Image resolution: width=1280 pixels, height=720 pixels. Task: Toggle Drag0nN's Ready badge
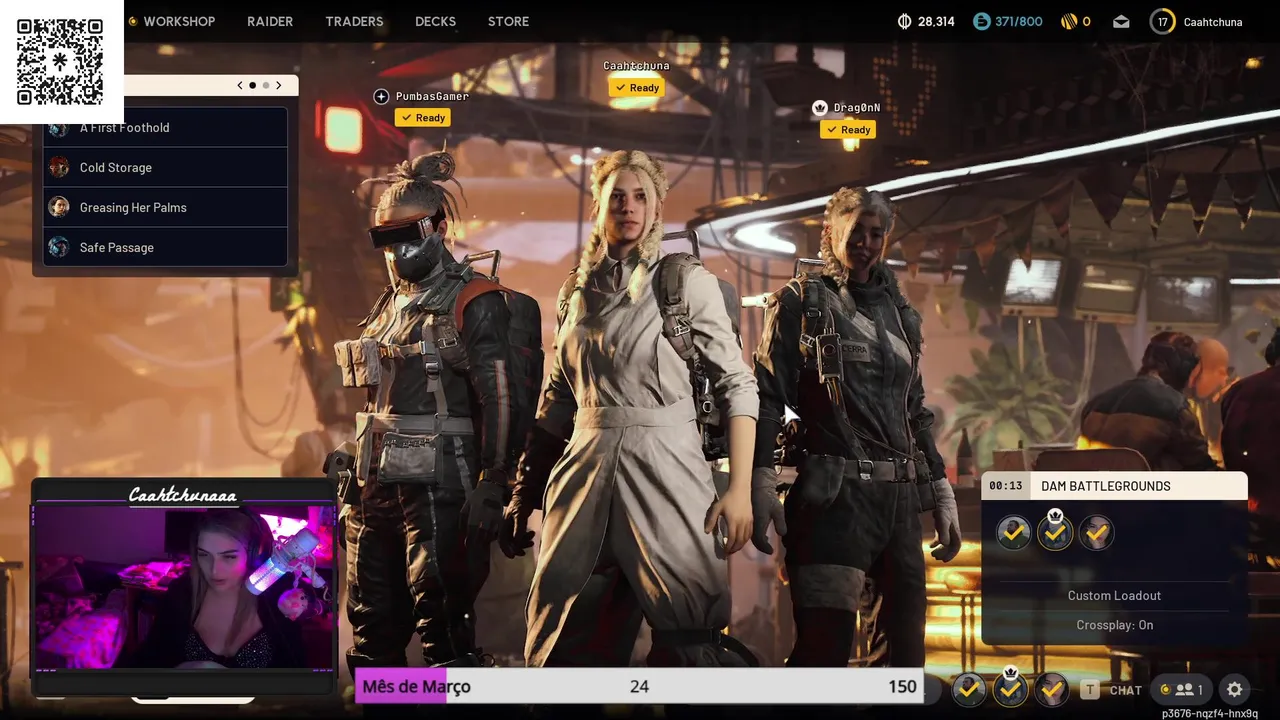point(848,130)
